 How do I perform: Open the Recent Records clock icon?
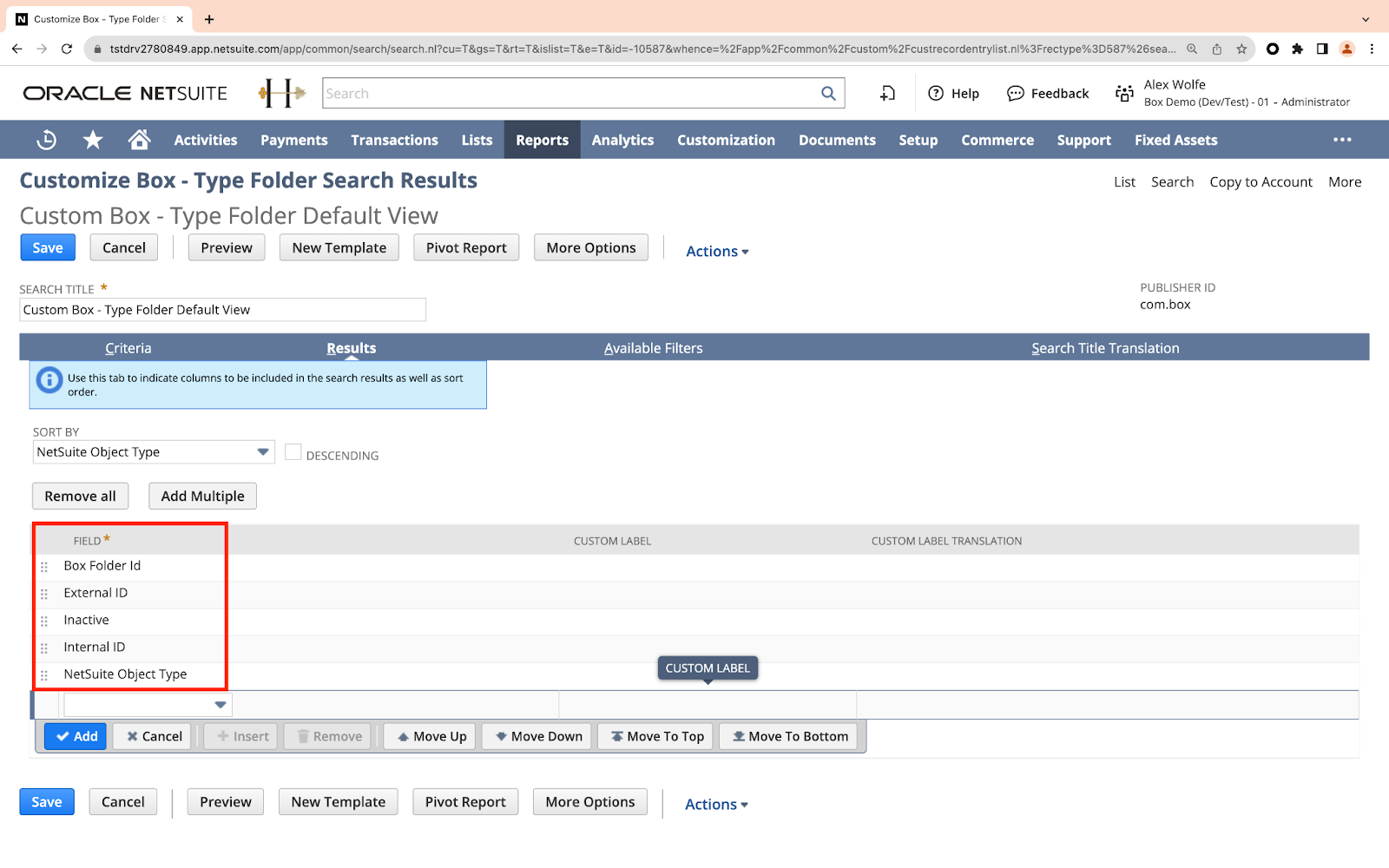(47, 140)
